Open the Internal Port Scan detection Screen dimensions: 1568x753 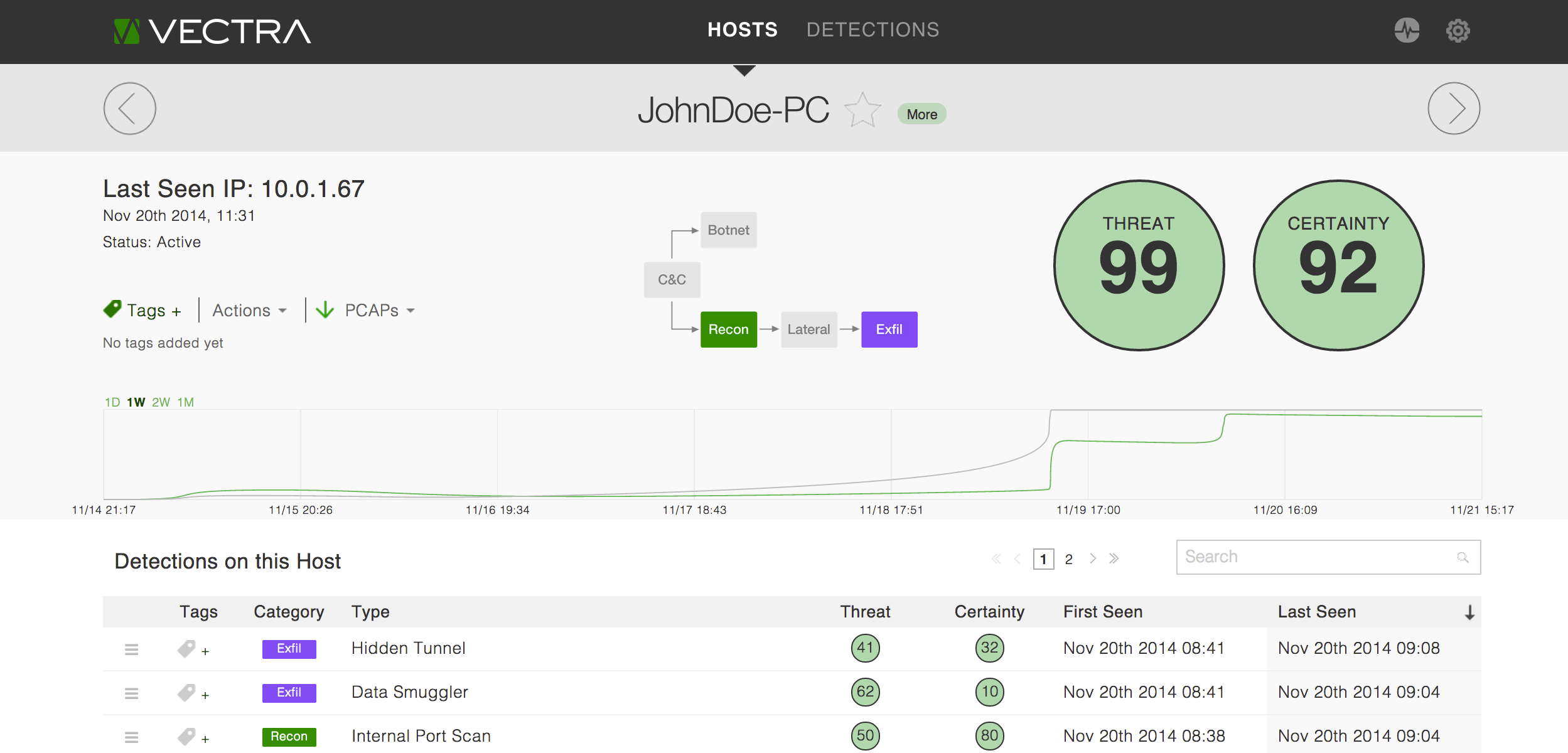click(421, 736)
